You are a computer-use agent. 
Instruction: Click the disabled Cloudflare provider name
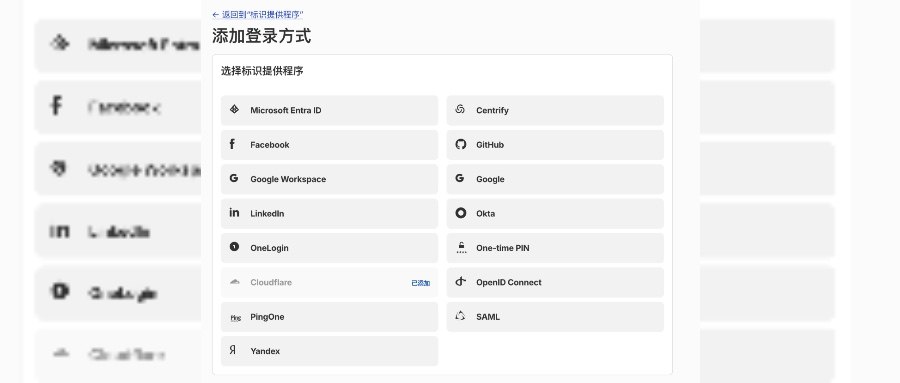click(271, 283)
